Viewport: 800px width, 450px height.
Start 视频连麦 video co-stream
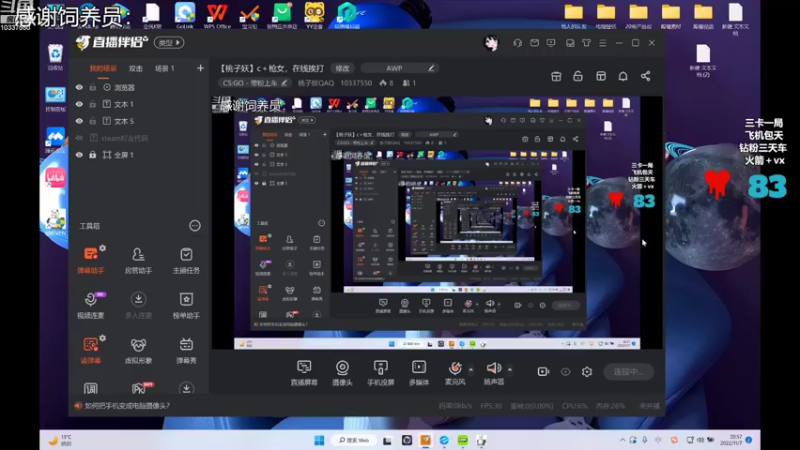click(91, 305)
